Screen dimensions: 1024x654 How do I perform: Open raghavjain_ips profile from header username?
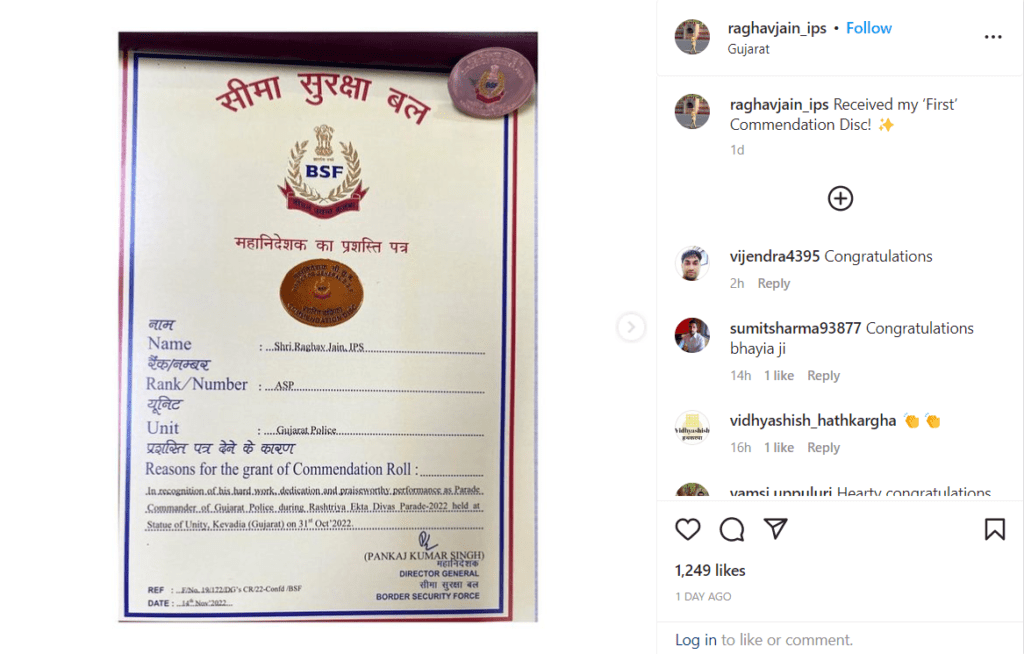tap(776, 28)
